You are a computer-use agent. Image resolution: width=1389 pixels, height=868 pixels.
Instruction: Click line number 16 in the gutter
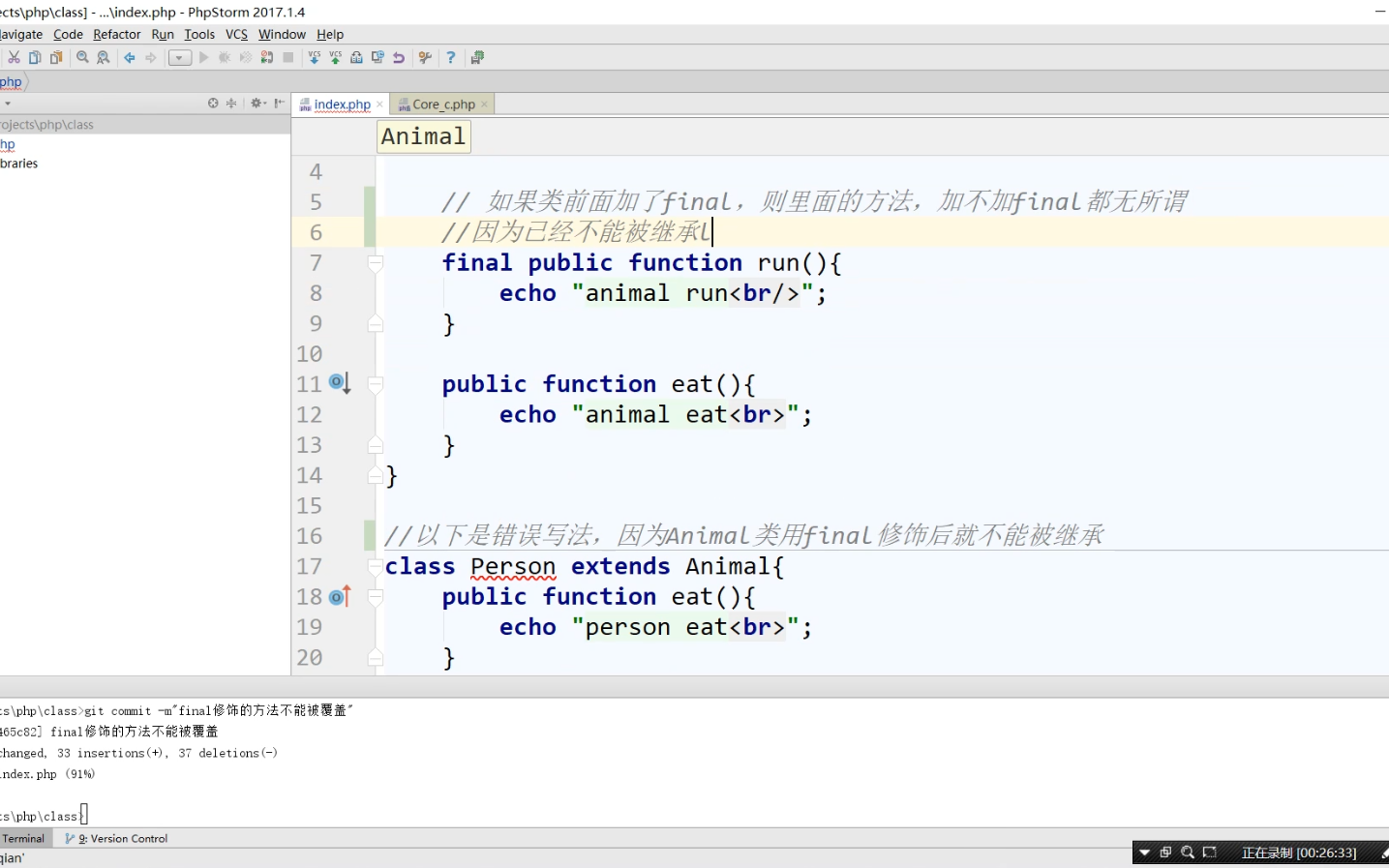[310, 536]
